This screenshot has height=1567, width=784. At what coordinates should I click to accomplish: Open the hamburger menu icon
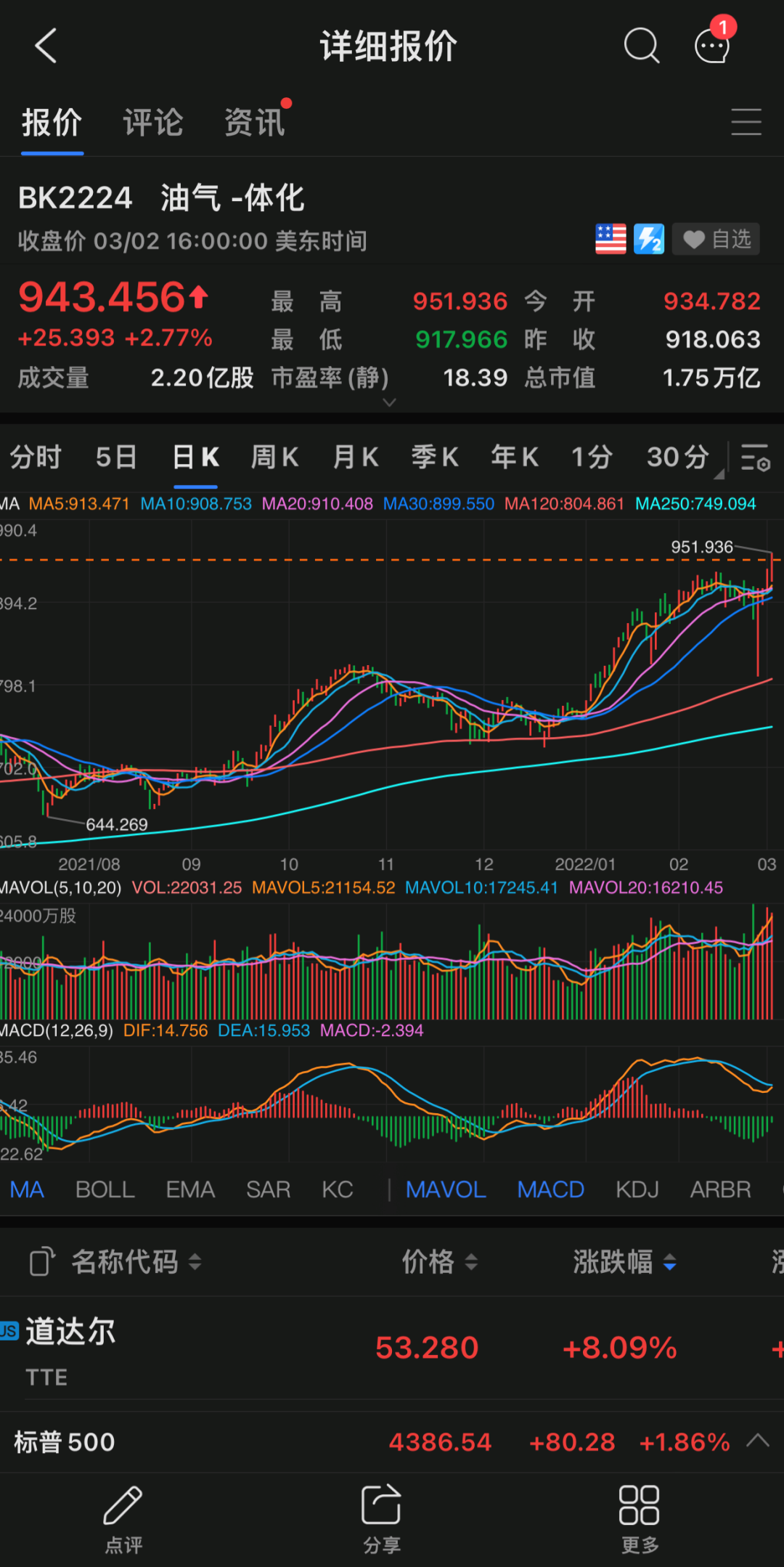tap(746, 121)
